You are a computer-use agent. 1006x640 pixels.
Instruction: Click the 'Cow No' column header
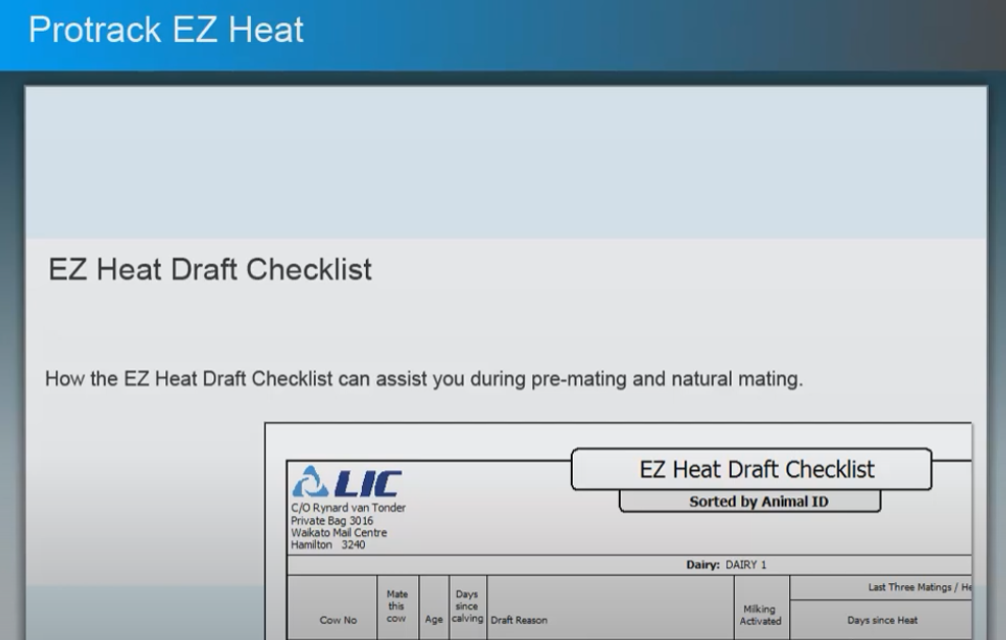[x=338, y=620]
